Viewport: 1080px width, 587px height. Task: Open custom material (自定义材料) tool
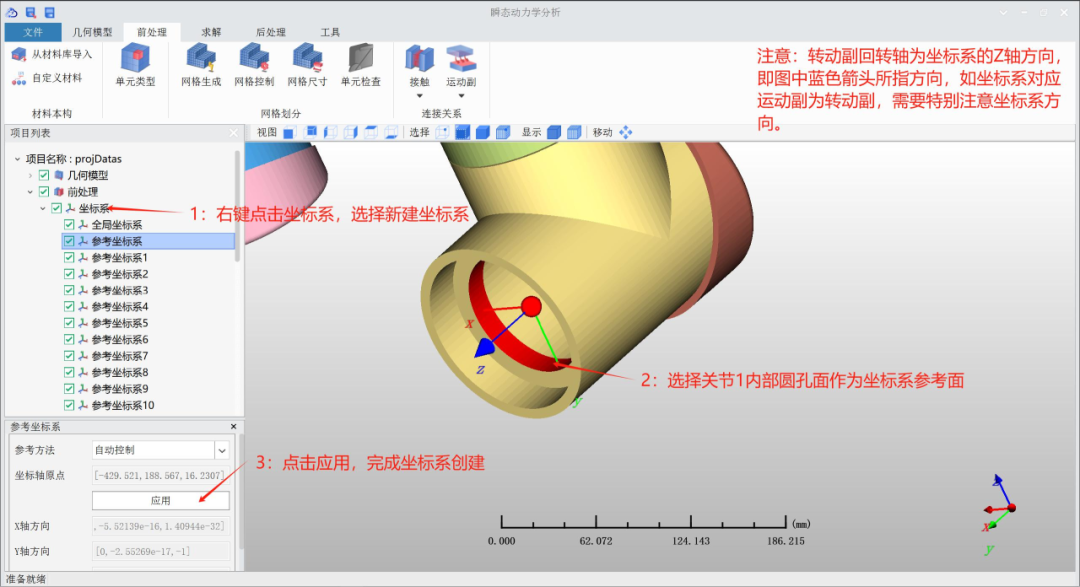pos(47,79)
